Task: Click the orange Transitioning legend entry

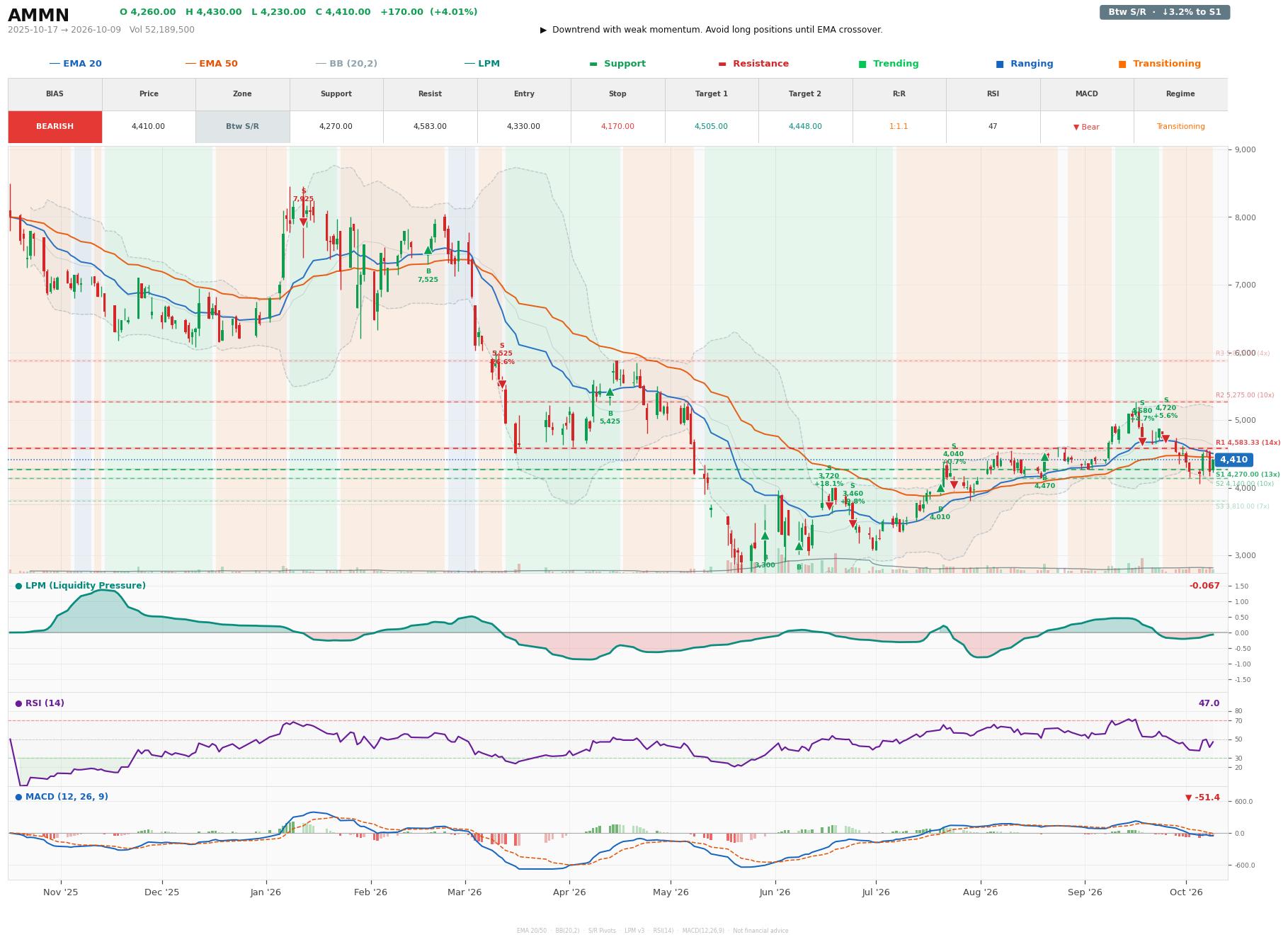Action: [1159, 64]
